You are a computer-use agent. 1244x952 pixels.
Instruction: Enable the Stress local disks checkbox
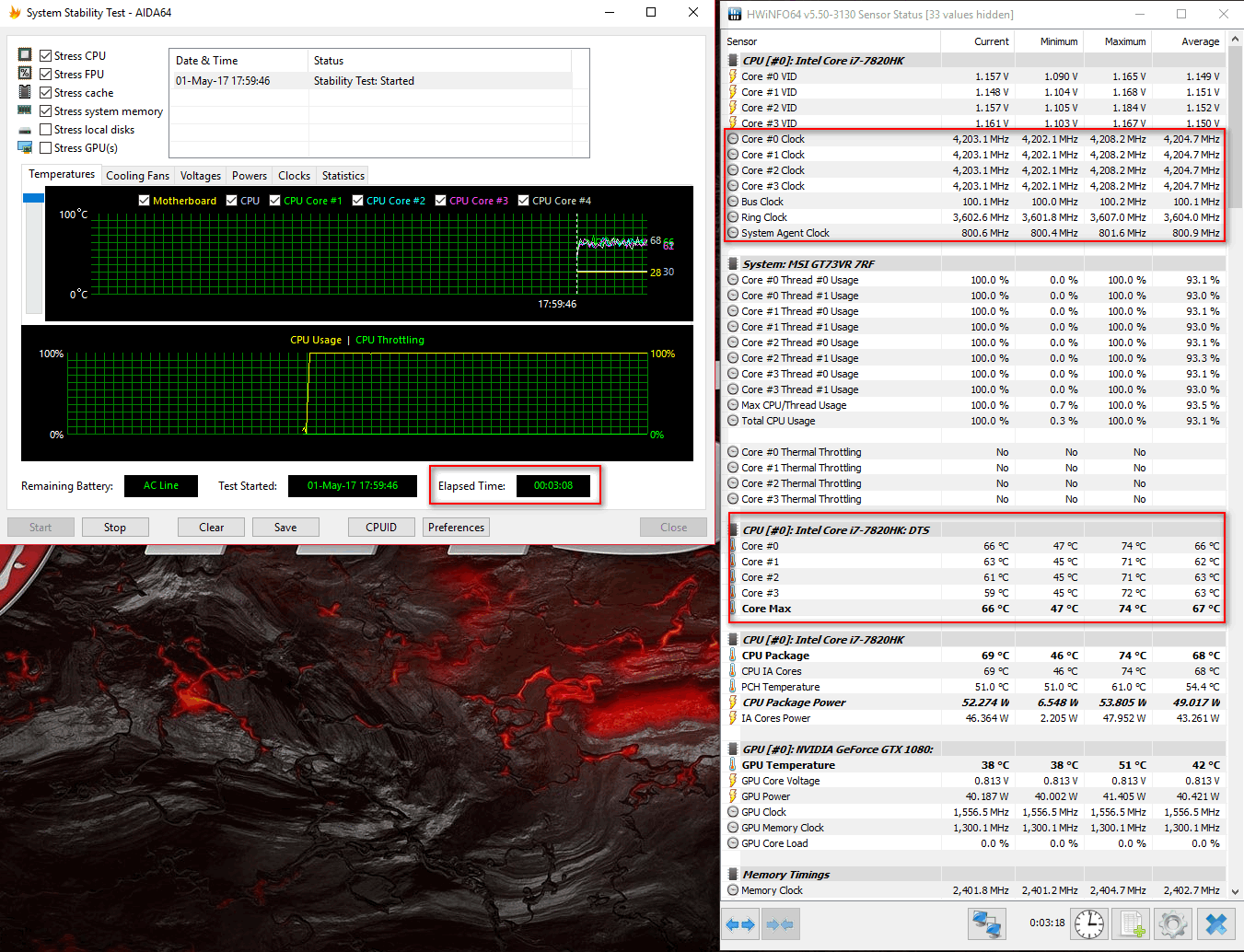coord(46,130)
